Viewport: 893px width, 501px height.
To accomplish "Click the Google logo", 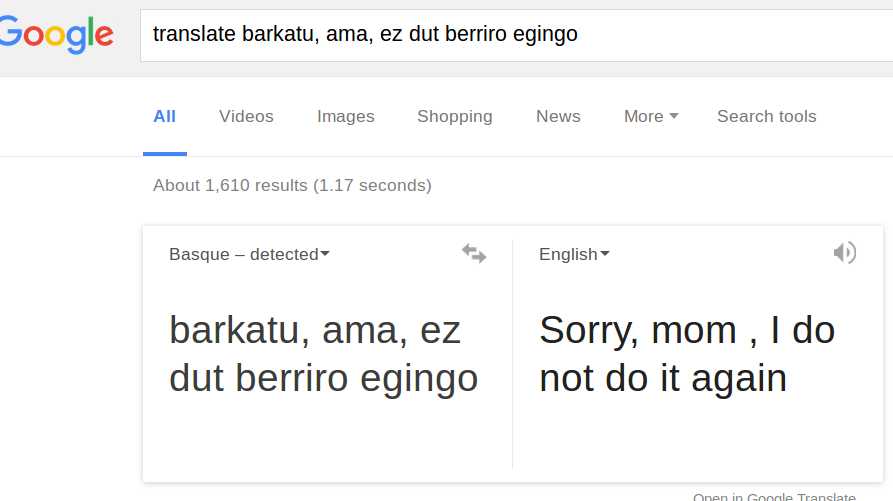I will click(56, 34).
